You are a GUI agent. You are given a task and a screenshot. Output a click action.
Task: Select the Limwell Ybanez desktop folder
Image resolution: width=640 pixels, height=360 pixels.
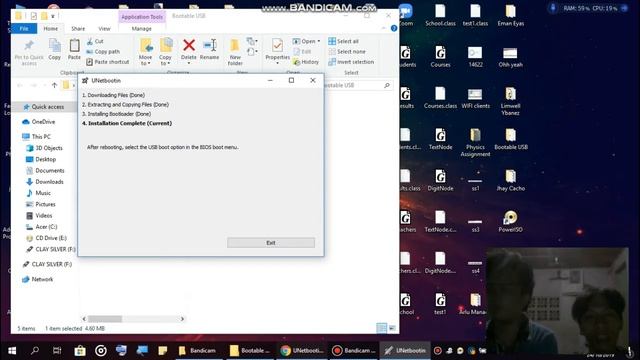pos(511,102)
